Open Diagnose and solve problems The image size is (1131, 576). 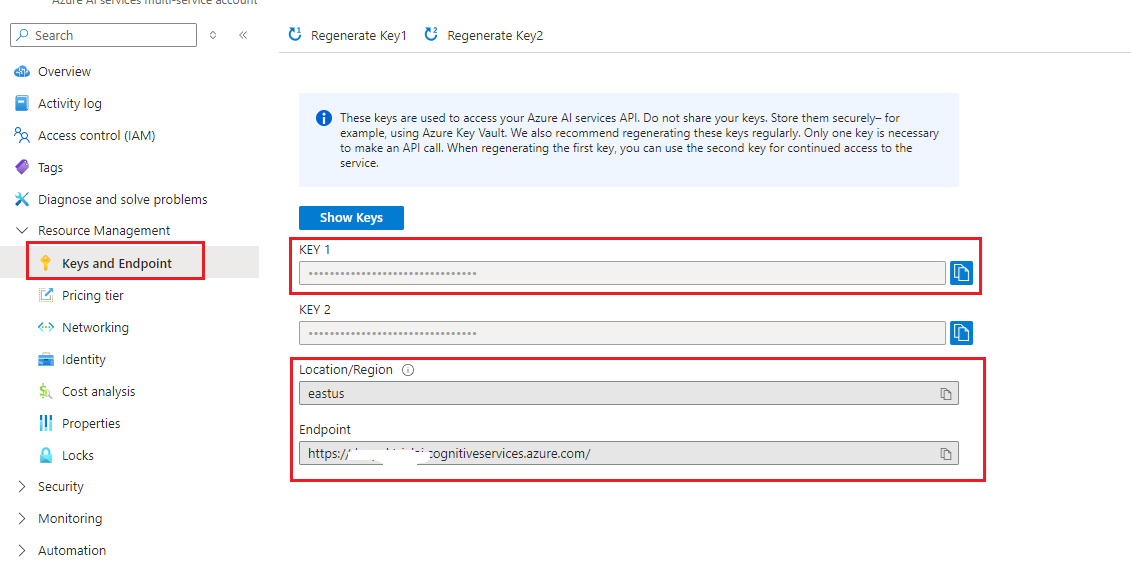[123, 199]
